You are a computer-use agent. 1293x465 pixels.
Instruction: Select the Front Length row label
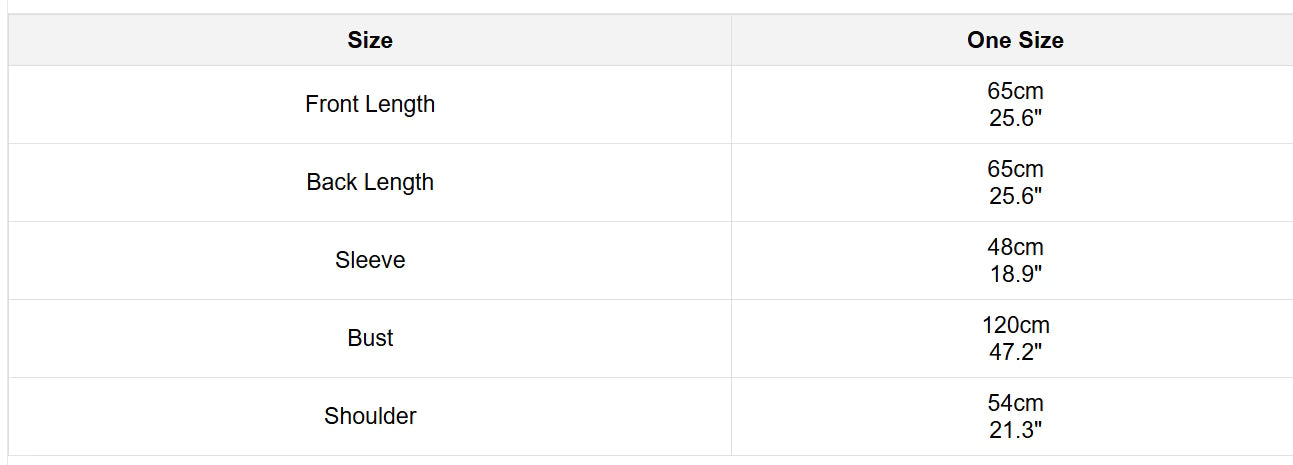pyautogui.click(x=370, y=104)
